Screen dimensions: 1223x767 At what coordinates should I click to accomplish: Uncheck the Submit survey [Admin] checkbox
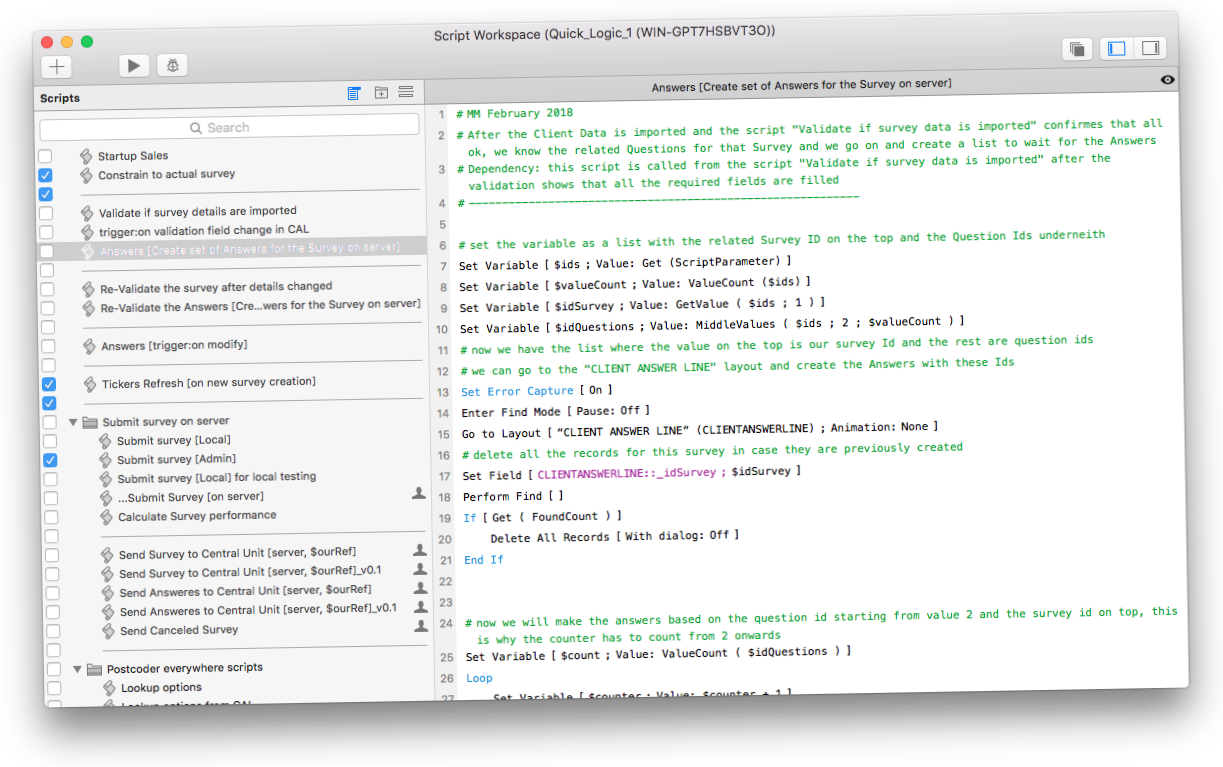click(x=49, y=461)
